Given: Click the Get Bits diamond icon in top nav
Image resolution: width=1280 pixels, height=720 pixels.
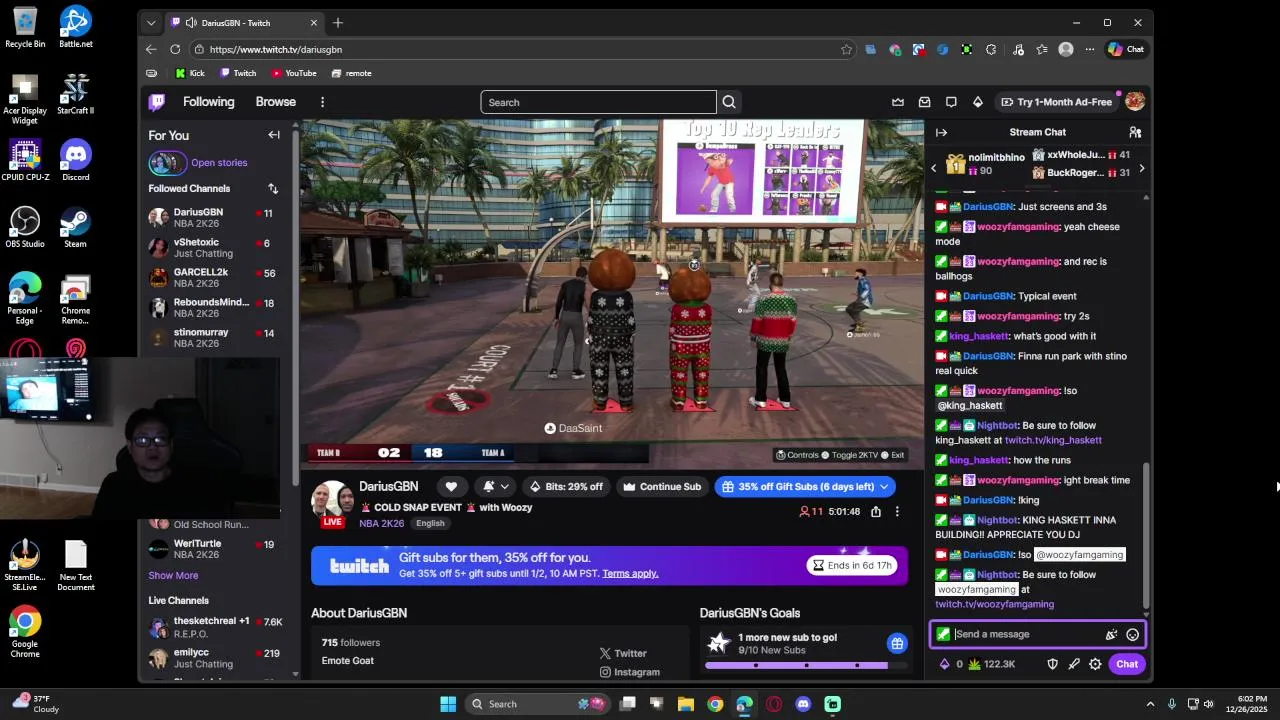Looking at the screenshot, I should pos(978,102).
